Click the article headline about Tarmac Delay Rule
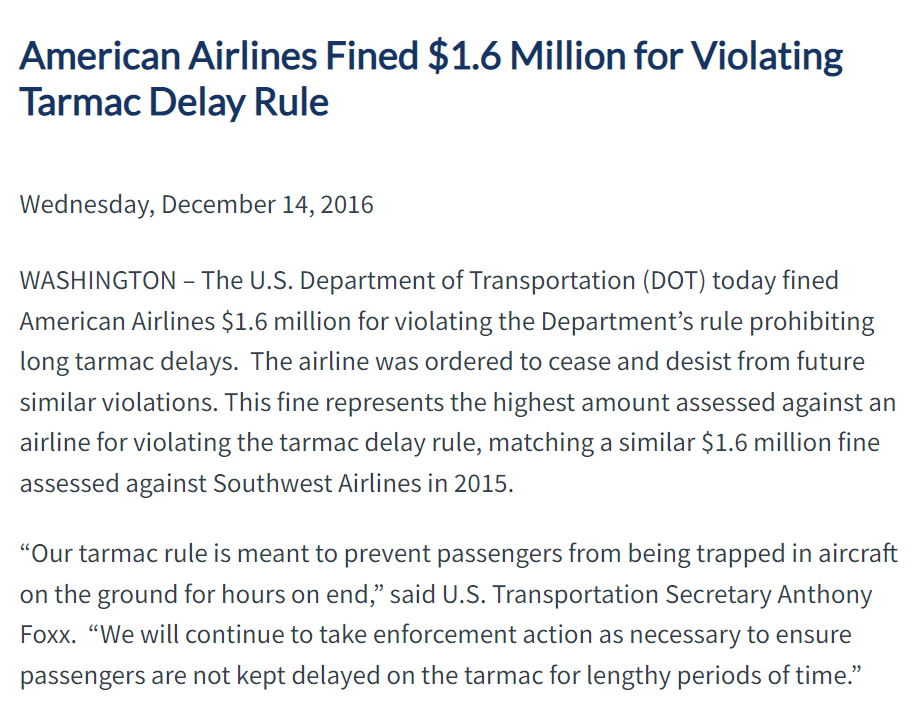The width and height of the screenshot is (923, 728). point(430,78)
